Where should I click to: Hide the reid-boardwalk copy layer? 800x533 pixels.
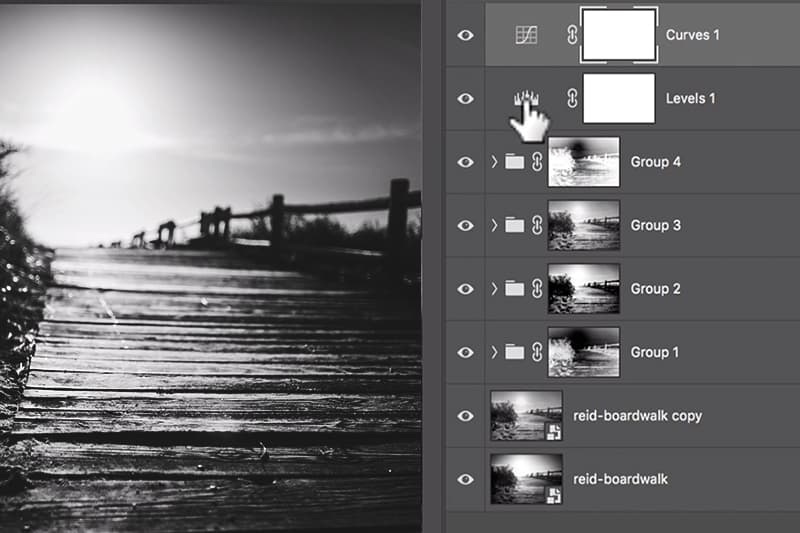coord(465,416)
